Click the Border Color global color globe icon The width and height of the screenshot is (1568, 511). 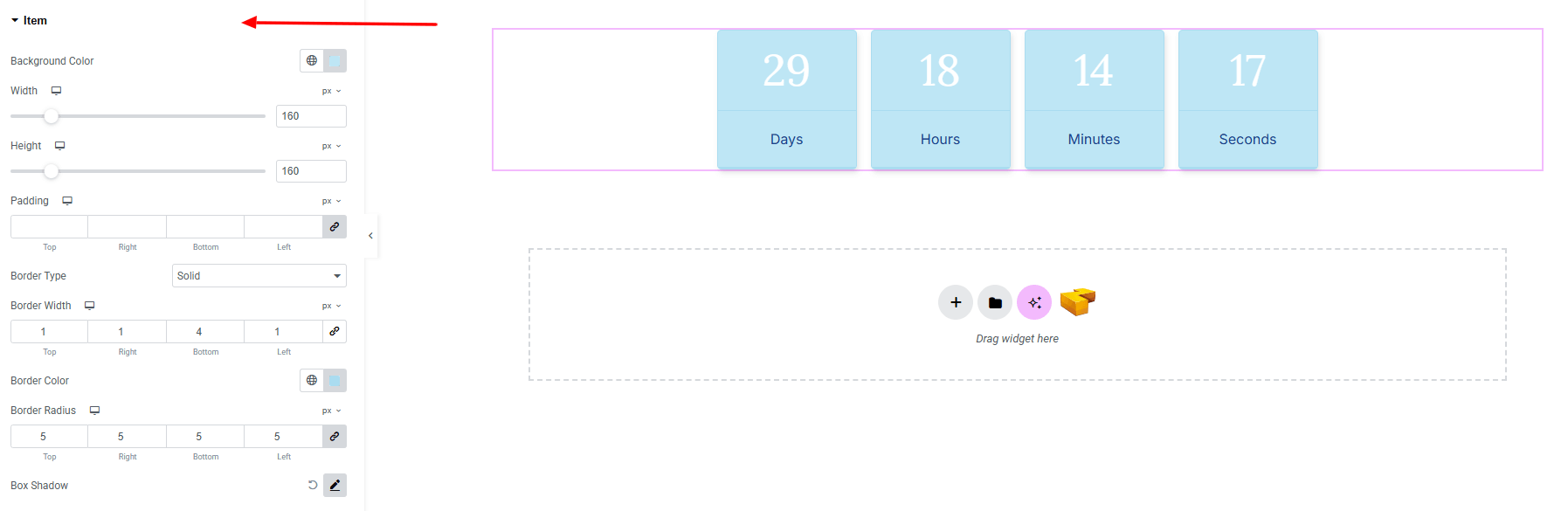click(x=312, y=380)
